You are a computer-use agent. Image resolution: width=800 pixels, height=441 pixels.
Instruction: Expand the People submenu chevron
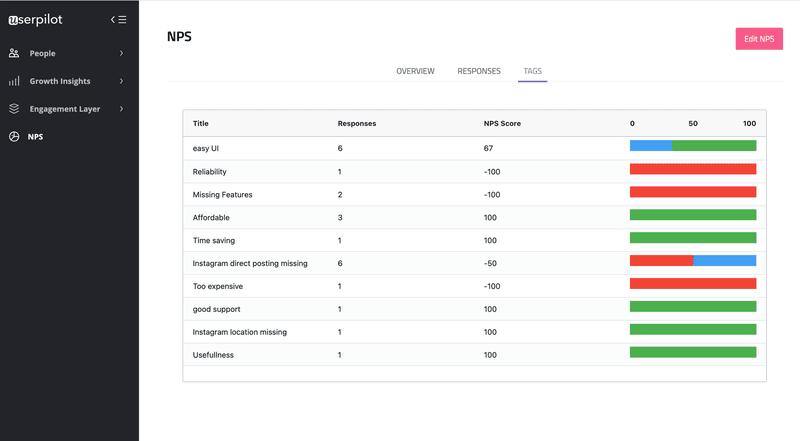[121, 53]
